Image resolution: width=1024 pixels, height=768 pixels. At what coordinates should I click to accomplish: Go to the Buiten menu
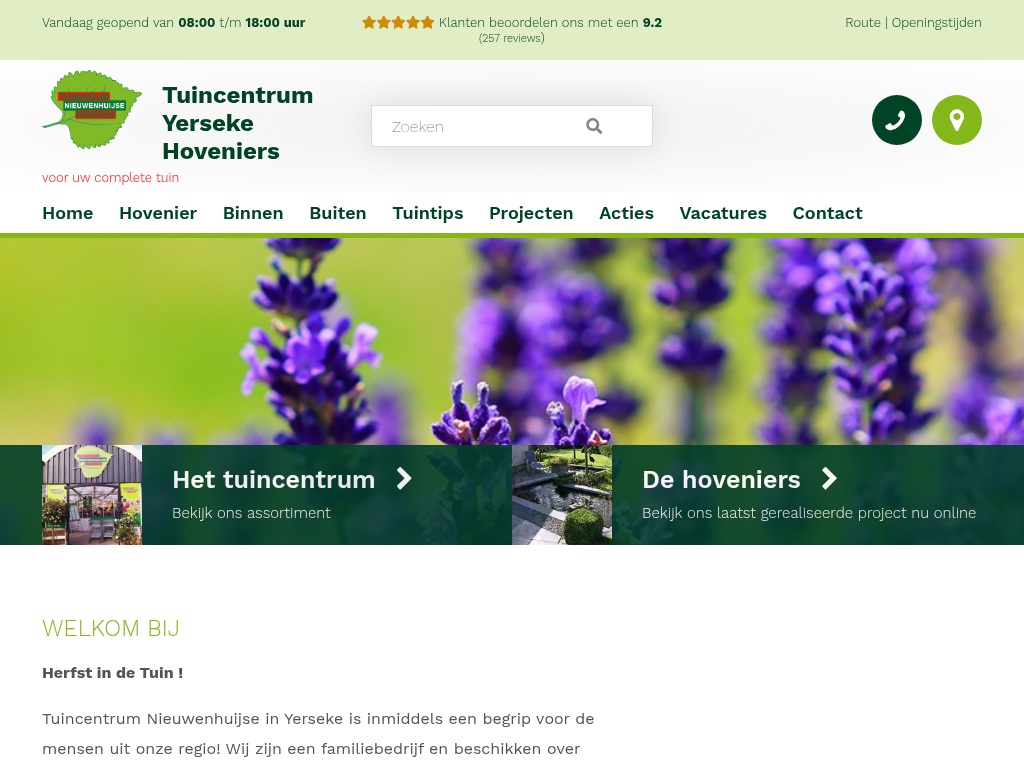[338, 213]
